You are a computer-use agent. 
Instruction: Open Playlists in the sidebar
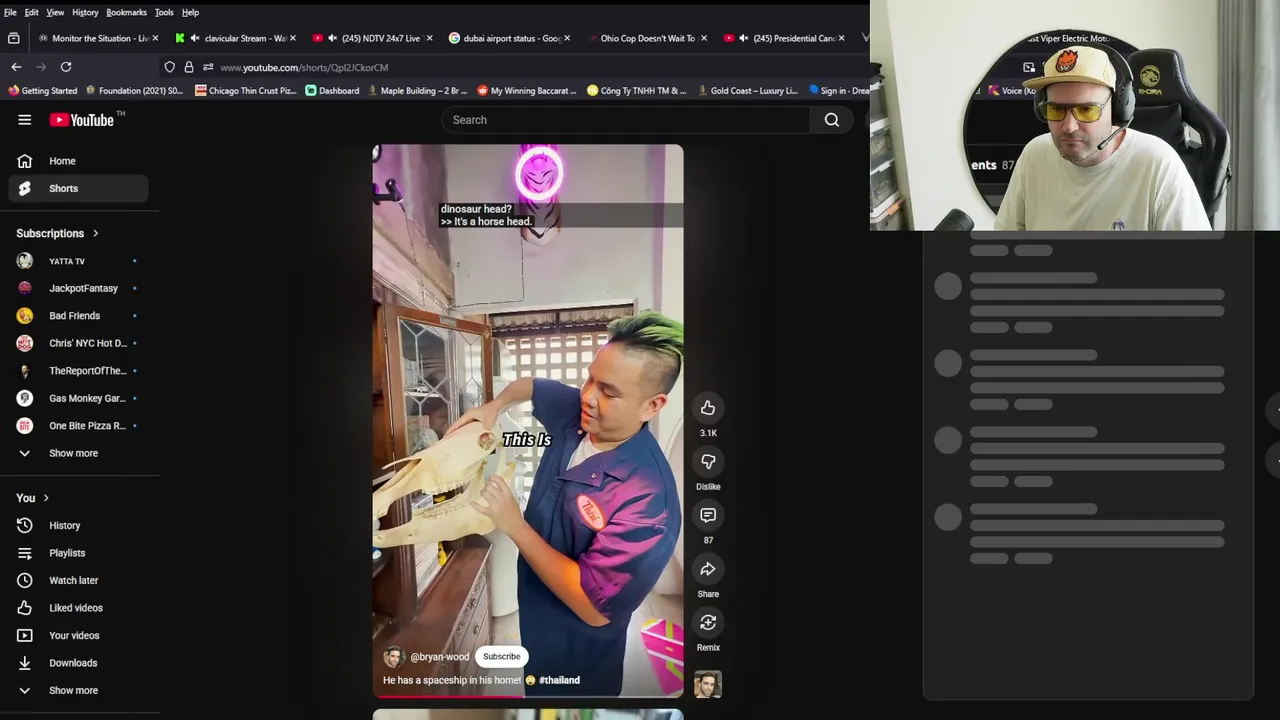(78, 553)
